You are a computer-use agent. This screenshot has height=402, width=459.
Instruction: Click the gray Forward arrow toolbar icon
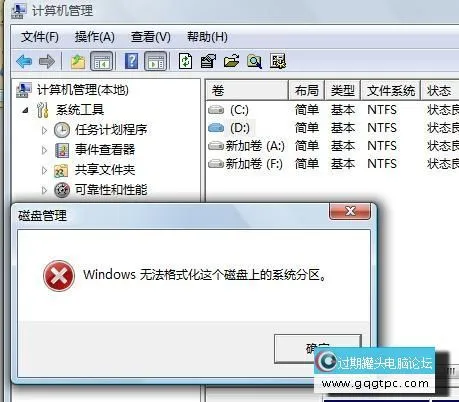coord(47,62)
